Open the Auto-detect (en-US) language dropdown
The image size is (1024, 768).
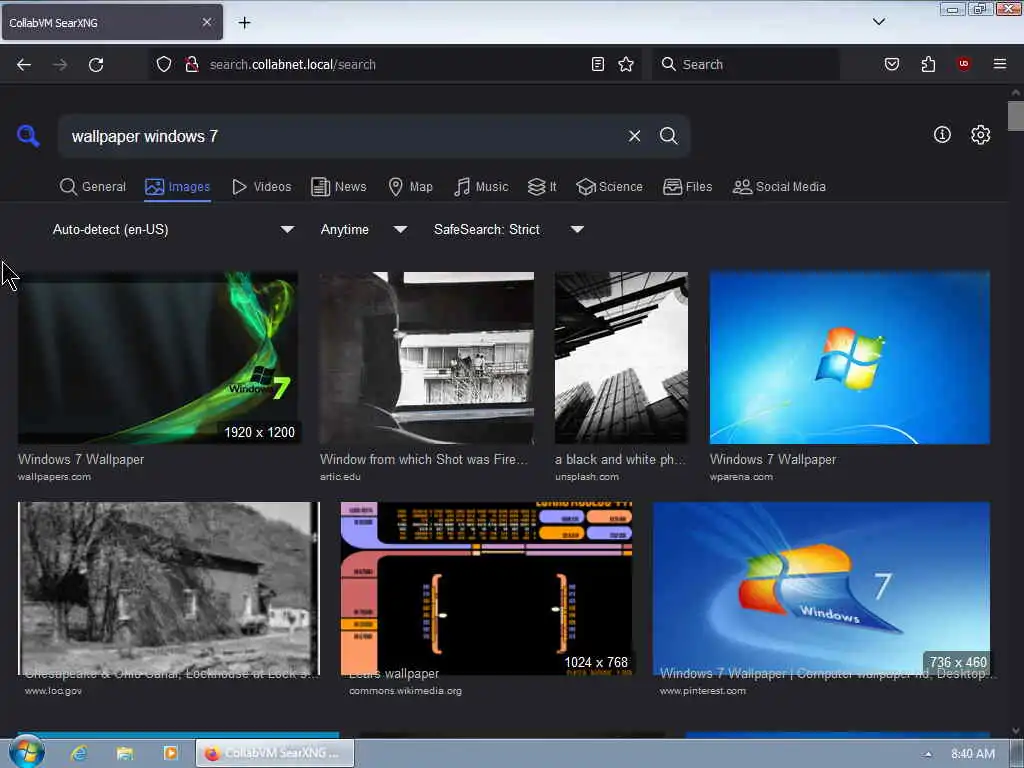click(x=173, y=230)
